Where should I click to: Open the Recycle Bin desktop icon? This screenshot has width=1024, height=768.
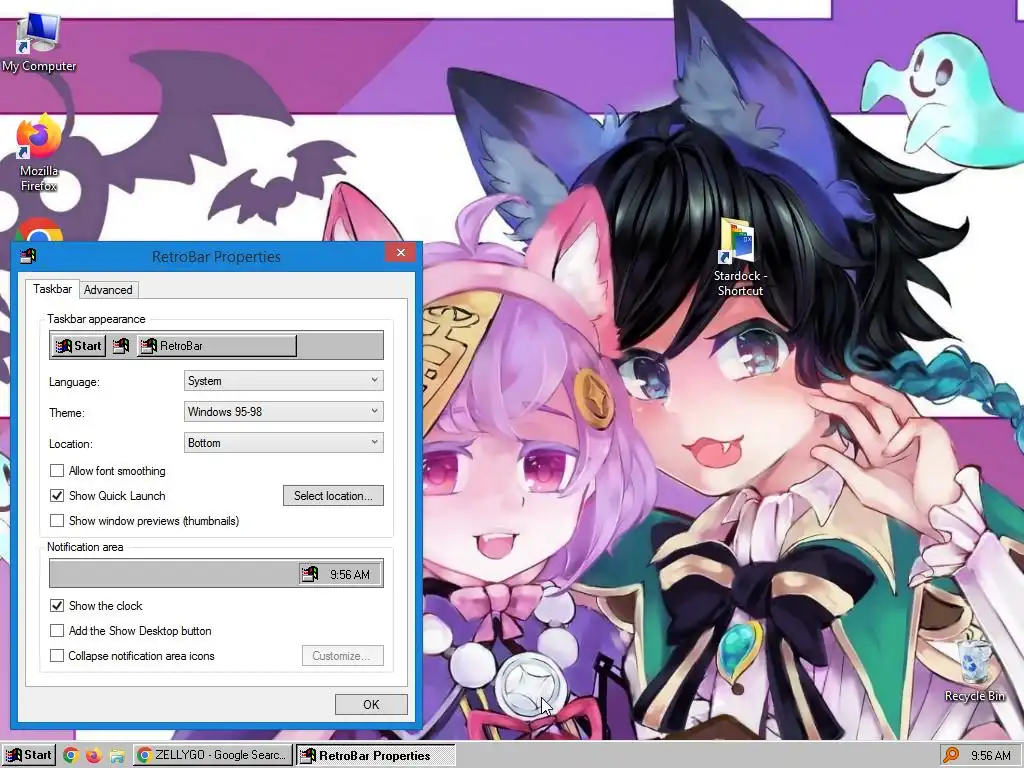click(x=974, y=671)
